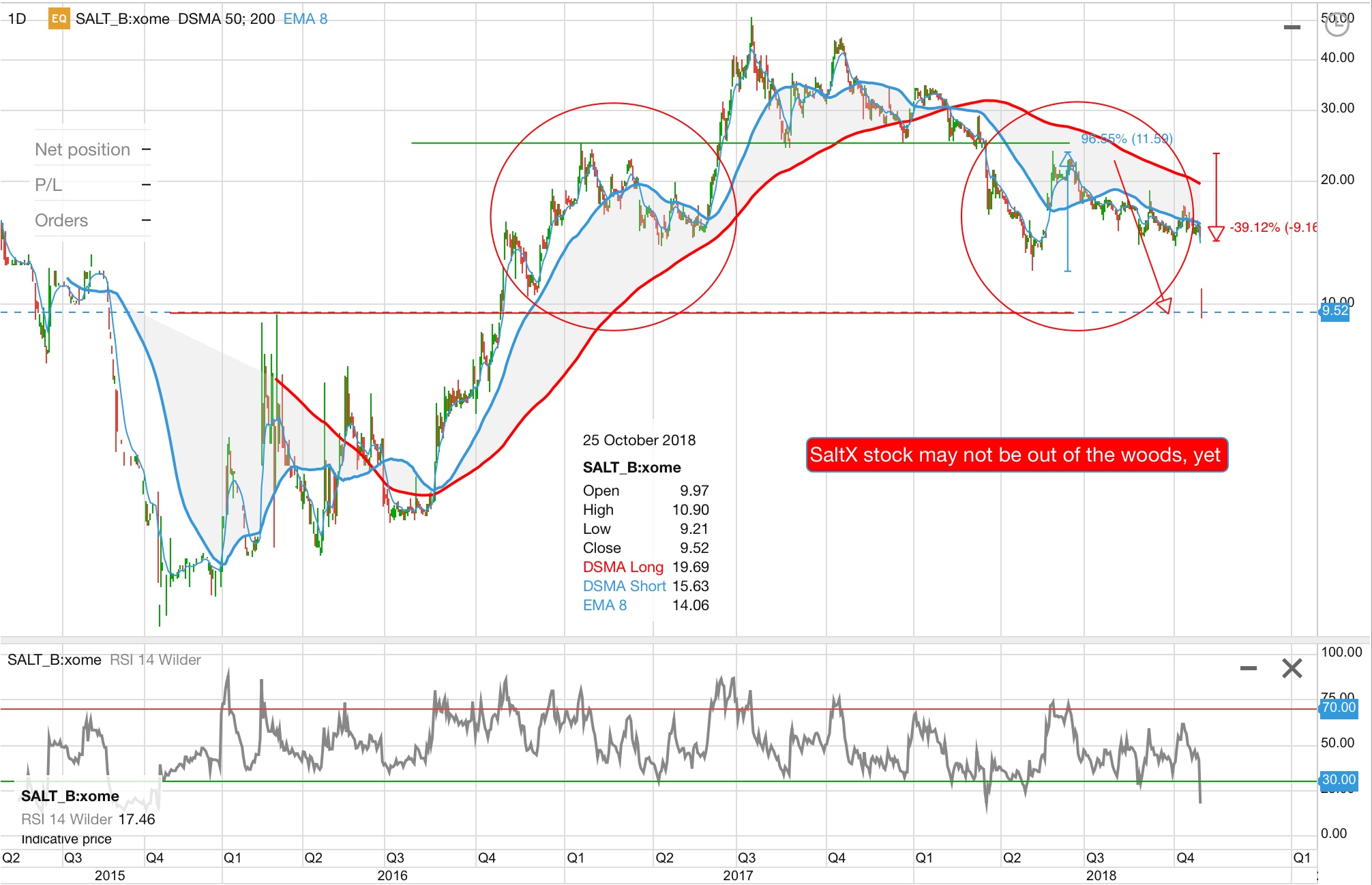Select the -39.12% measurement label
The width and height of the screenshot is (1372, 885).
pos(1272,228)
